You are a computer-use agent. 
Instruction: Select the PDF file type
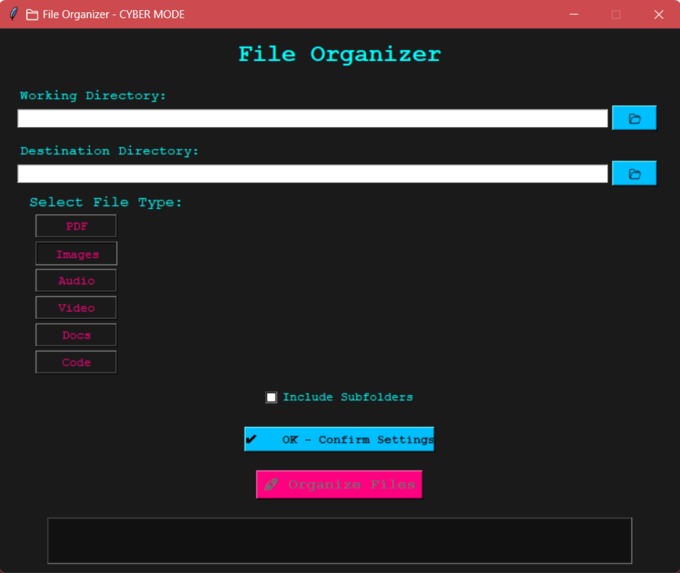76,226
